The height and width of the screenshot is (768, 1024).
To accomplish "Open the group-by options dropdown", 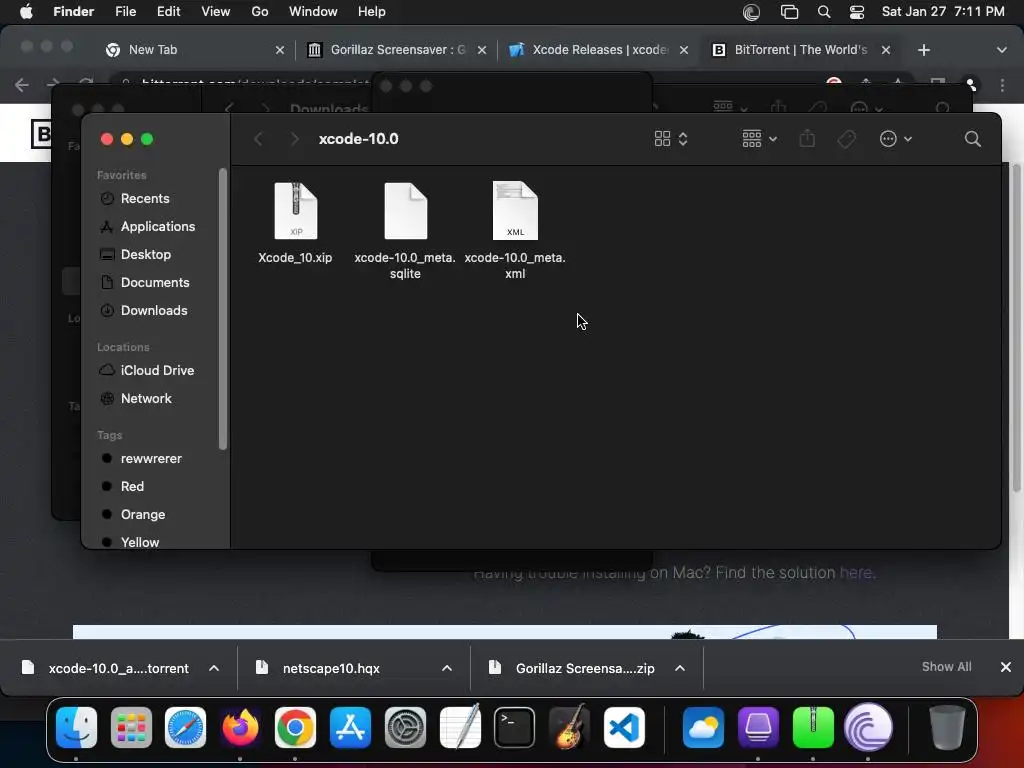I will point(760,139).
